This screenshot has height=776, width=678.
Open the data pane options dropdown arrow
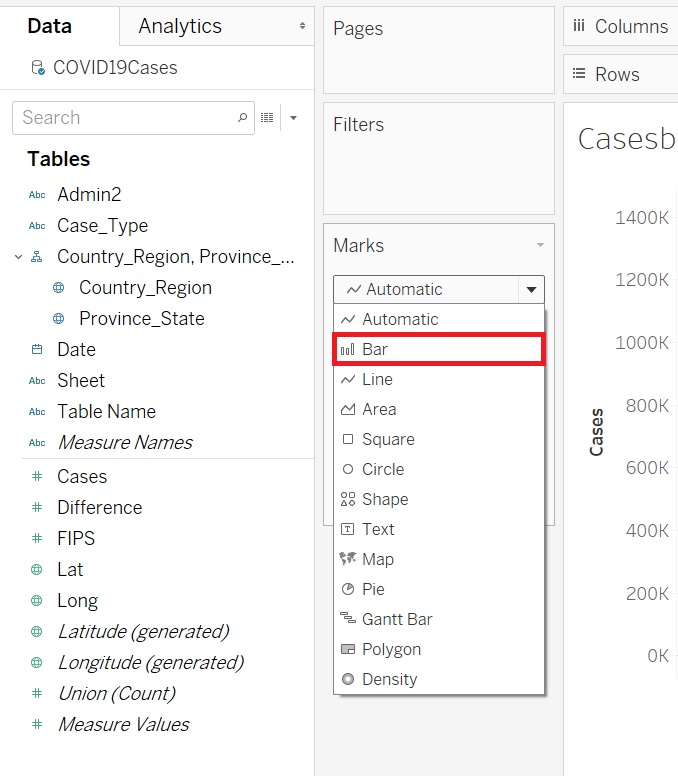293,118
